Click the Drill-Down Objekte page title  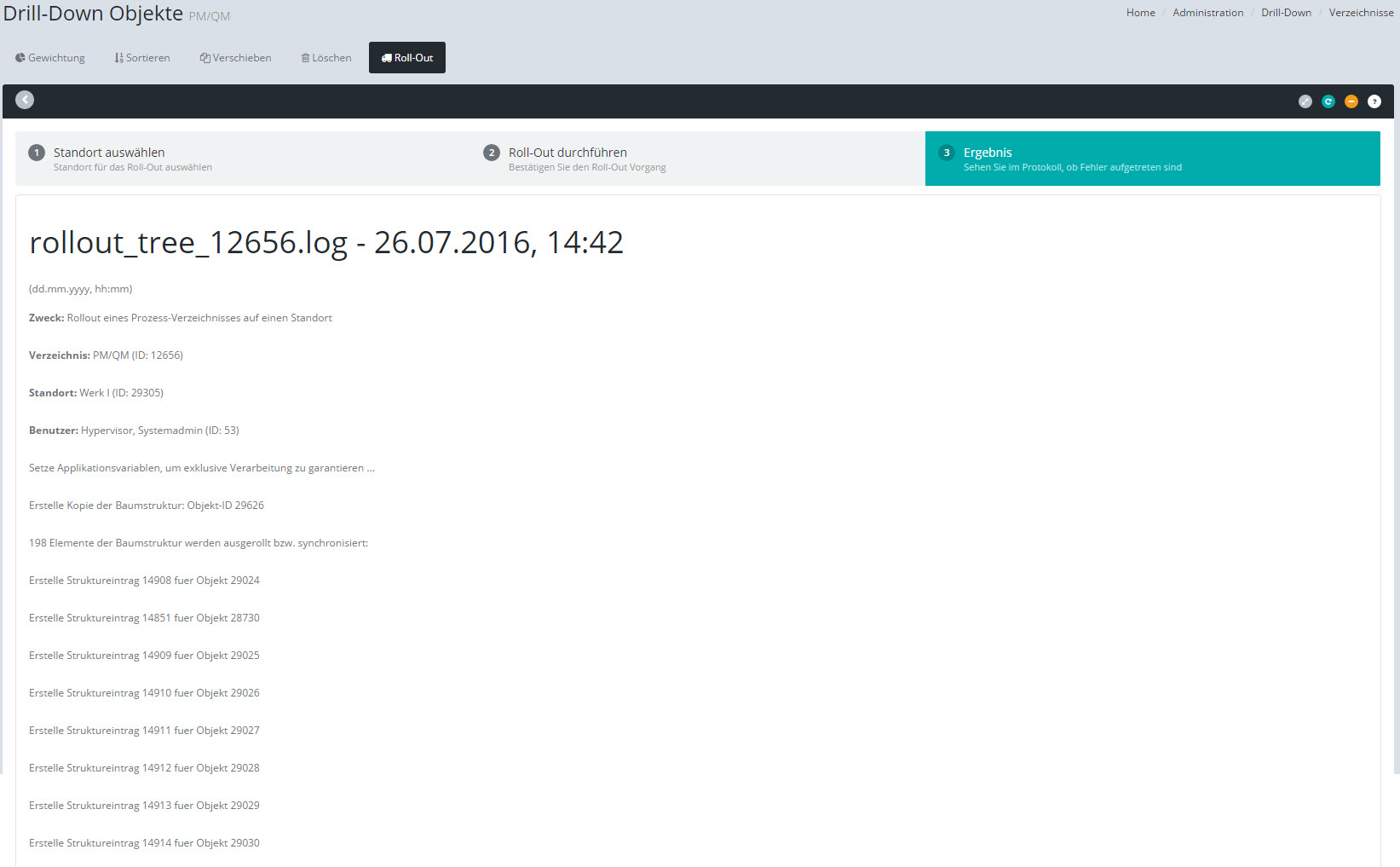coord(93,14)
